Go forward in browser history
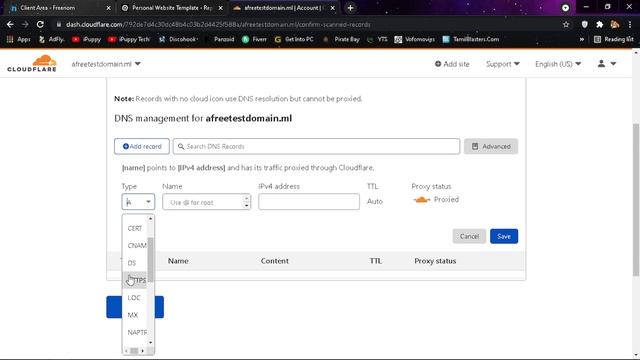 25,24
